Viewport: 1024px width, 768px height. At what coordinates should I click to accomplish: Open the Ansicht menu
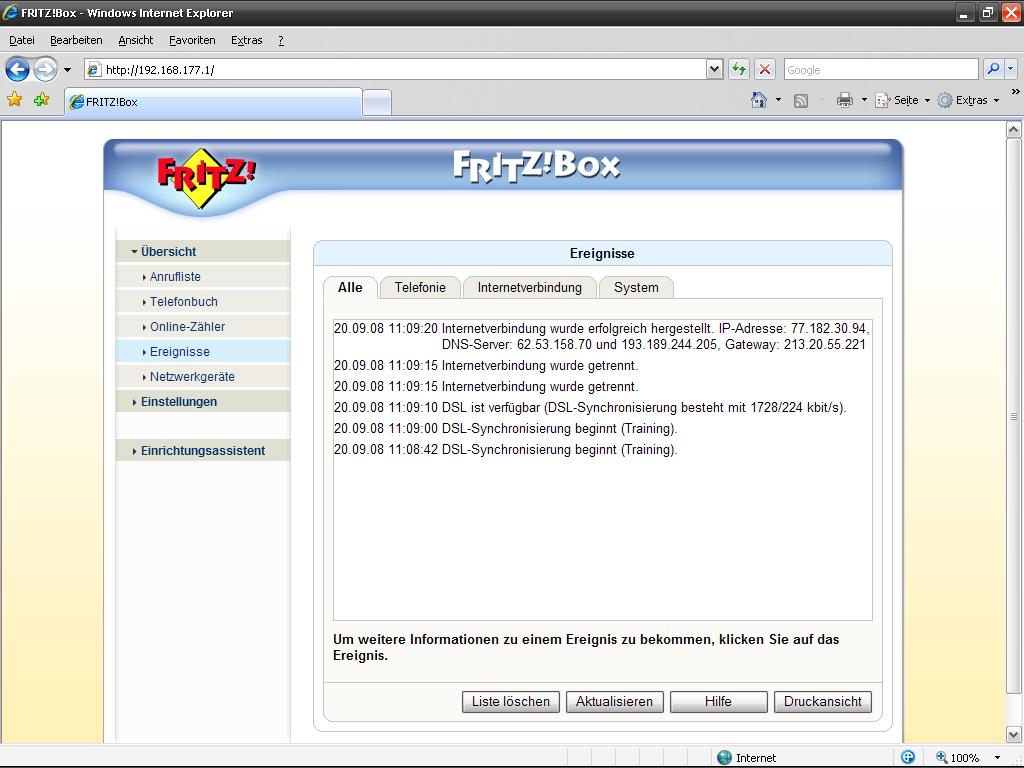click(135, 40)
